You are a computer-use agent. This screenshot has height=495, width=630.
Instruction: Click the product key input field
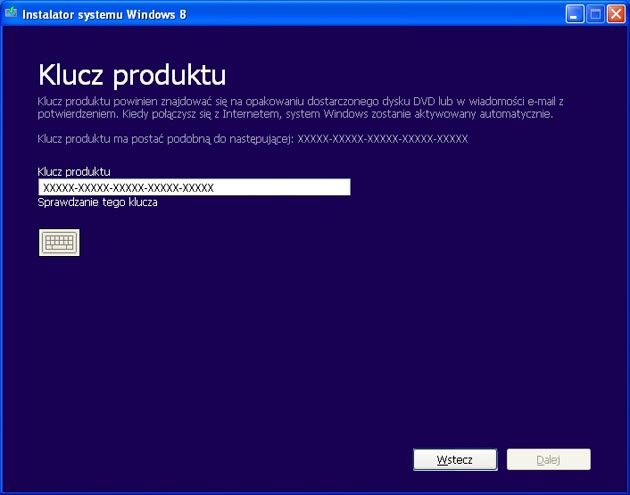coord(194,187)
